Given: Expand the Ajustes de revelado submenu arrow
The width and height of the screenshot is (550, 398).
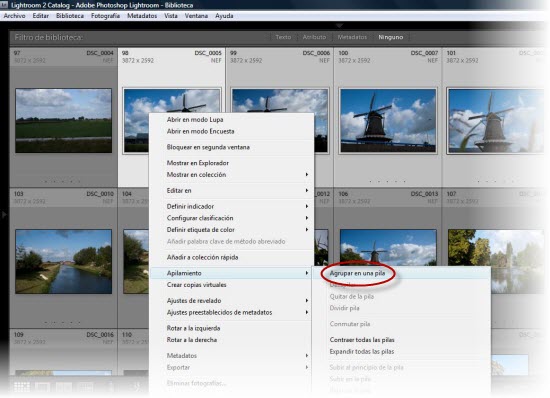Looking at the screenshot, I should click(x=307, y=301).
